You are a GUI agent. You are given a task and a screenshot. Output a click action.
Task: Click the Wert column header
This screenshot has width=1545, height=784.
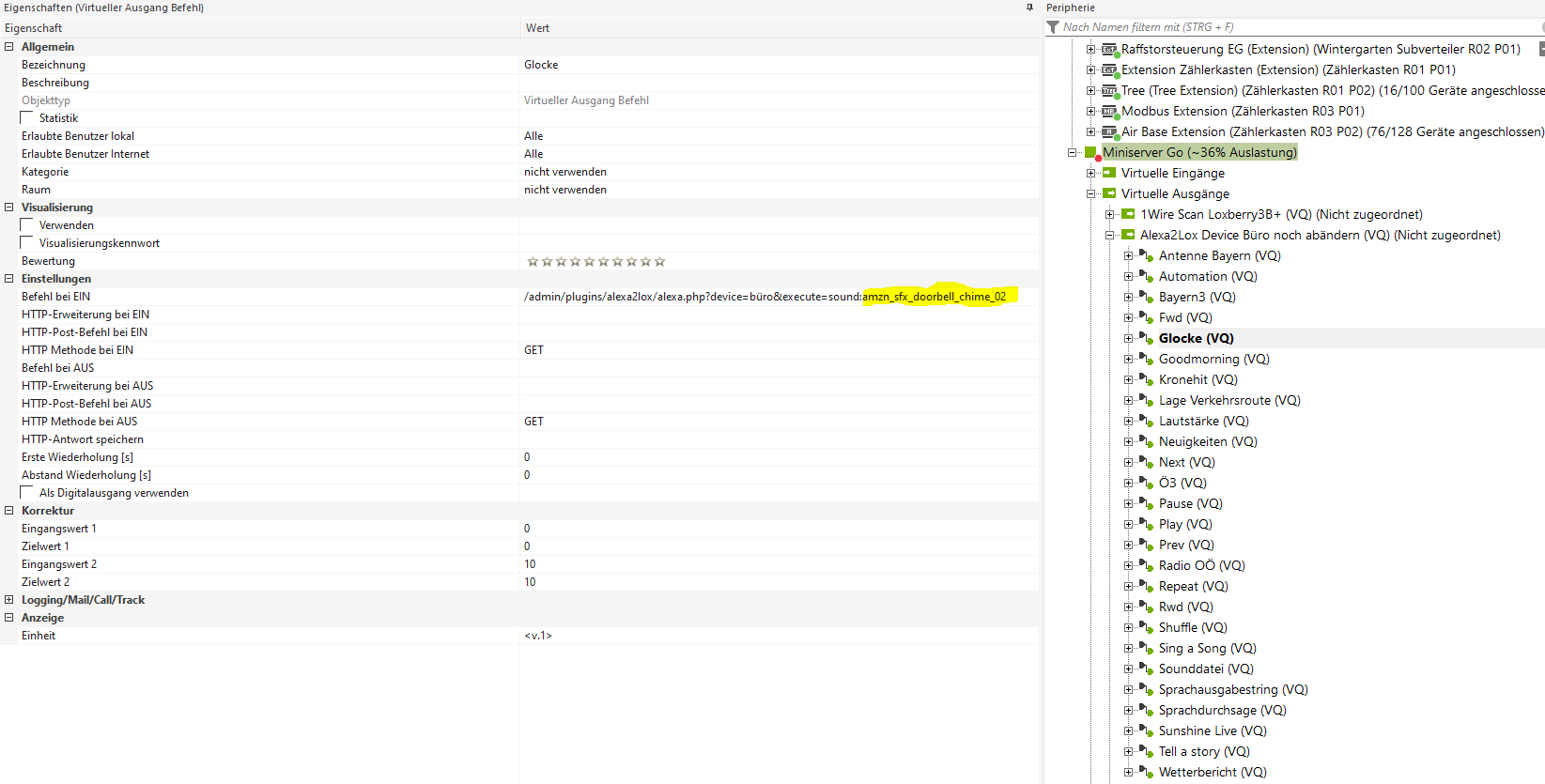pos(537,28)
